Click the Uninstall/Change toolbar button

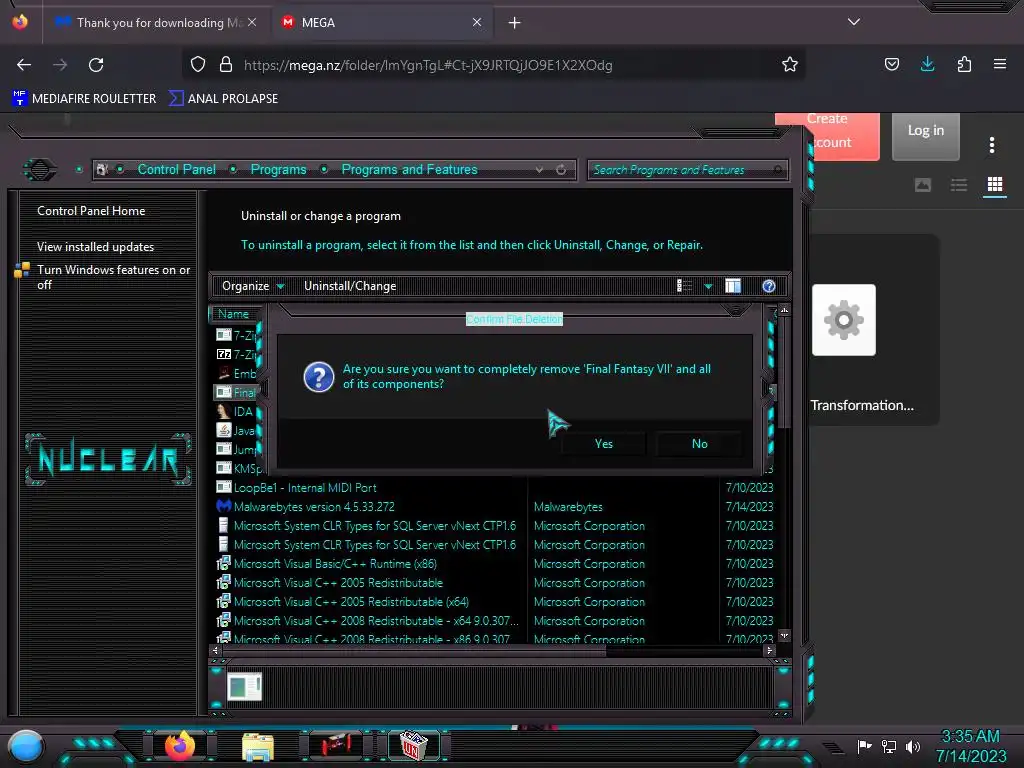[x=350, y=286]
